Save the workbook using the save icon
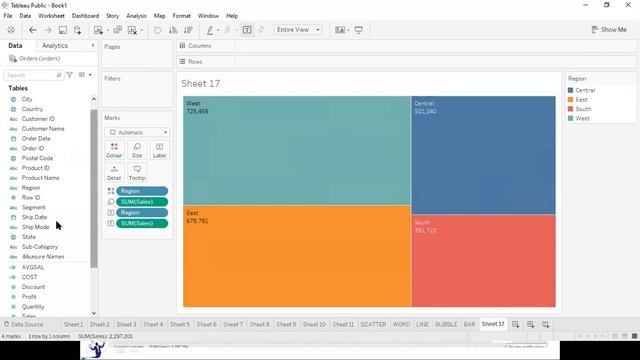640x360 pixels. coord(62,30)
